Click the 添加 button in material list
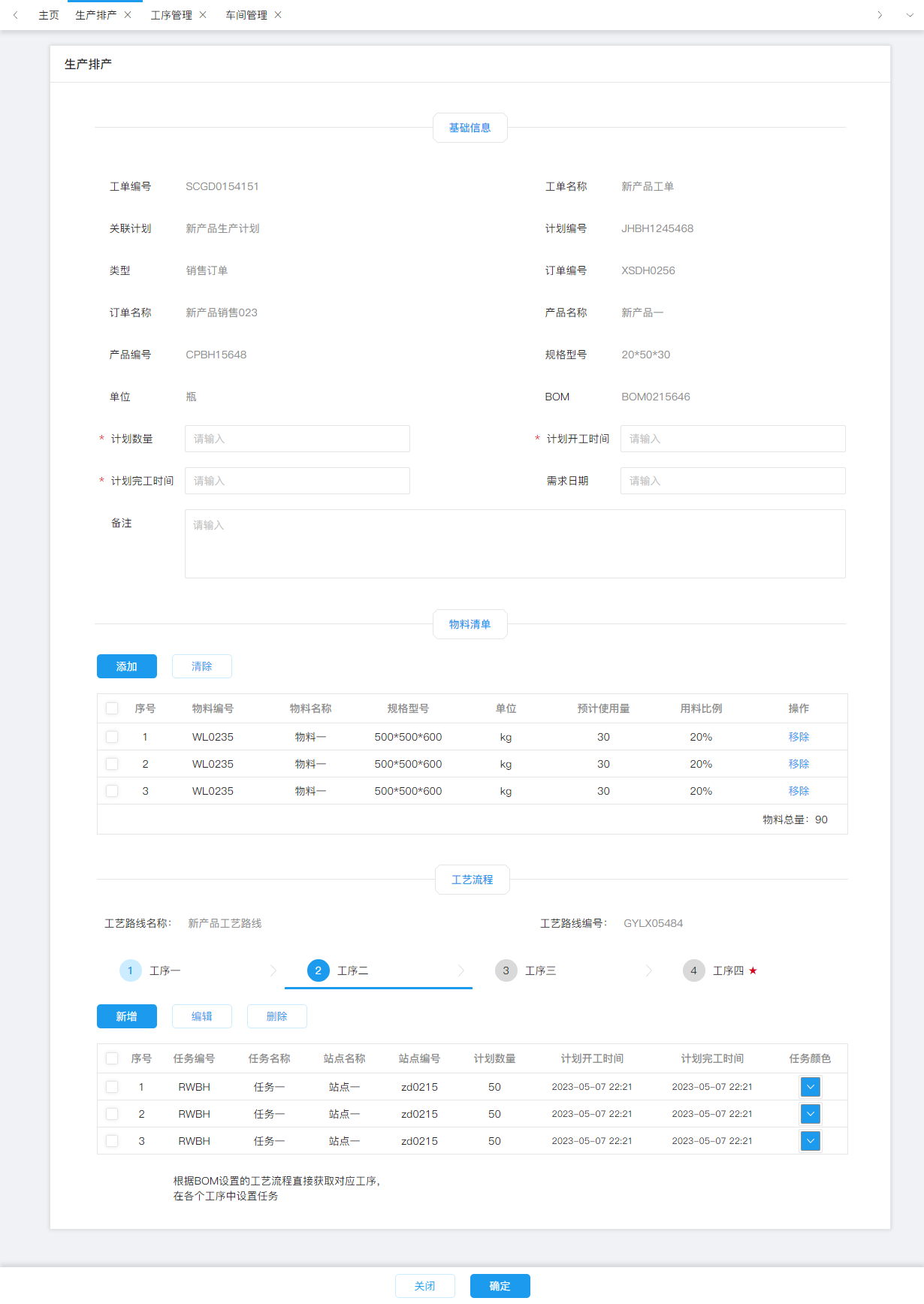 click(127, 666)
